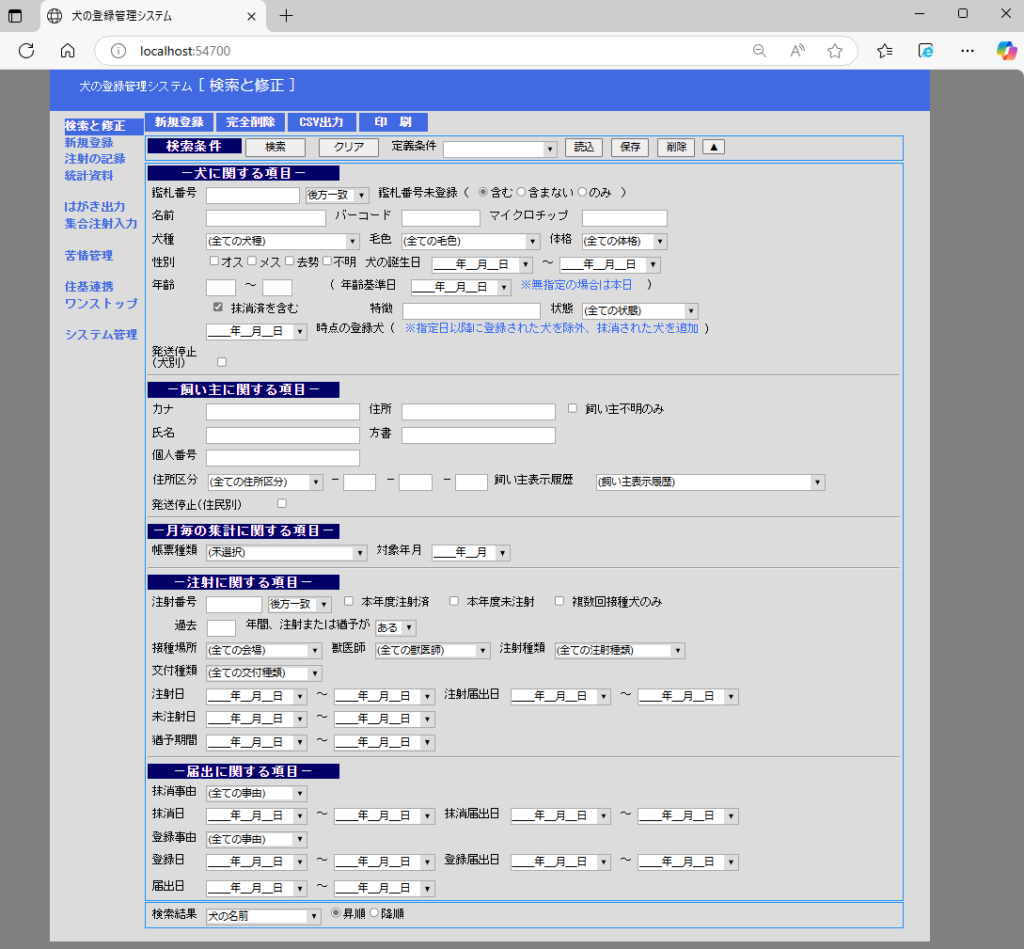Screen dimensions: 1024x949
Task: Add page to favorites star icon
Action: [x=835, y=51]
